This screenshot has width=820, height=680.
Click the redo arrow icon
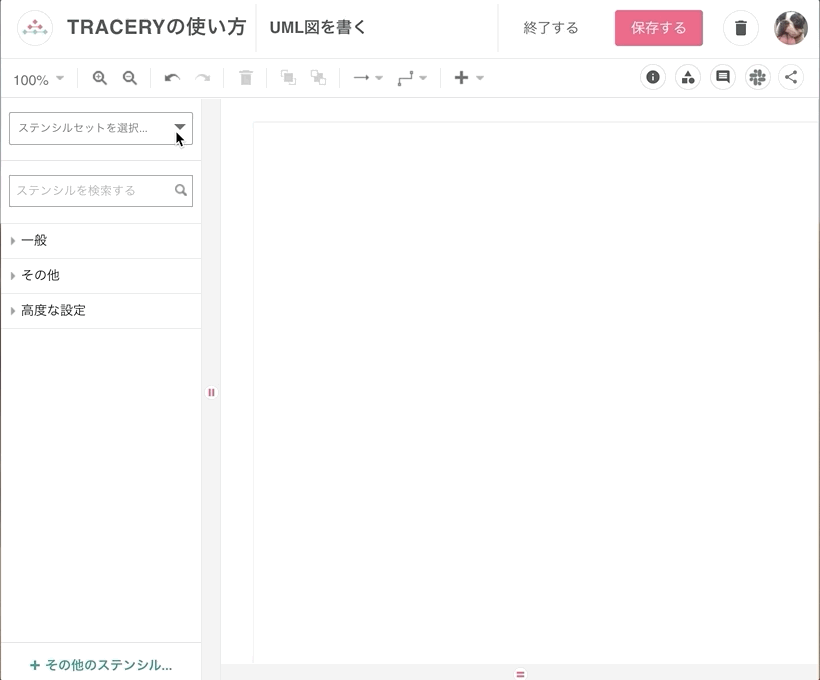(201, 77)
